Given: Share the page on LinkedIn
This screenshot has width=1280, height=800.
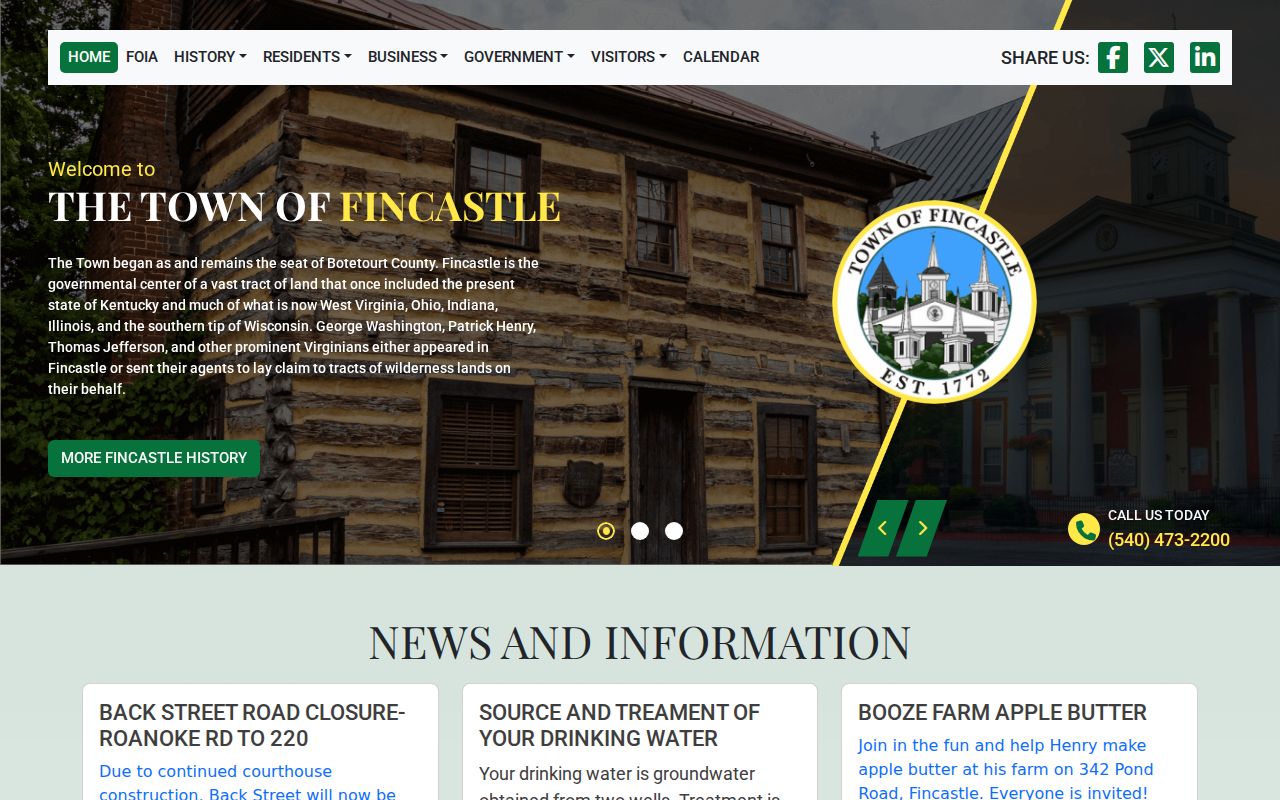Looking at the screenshot, I should (1205, 57).
